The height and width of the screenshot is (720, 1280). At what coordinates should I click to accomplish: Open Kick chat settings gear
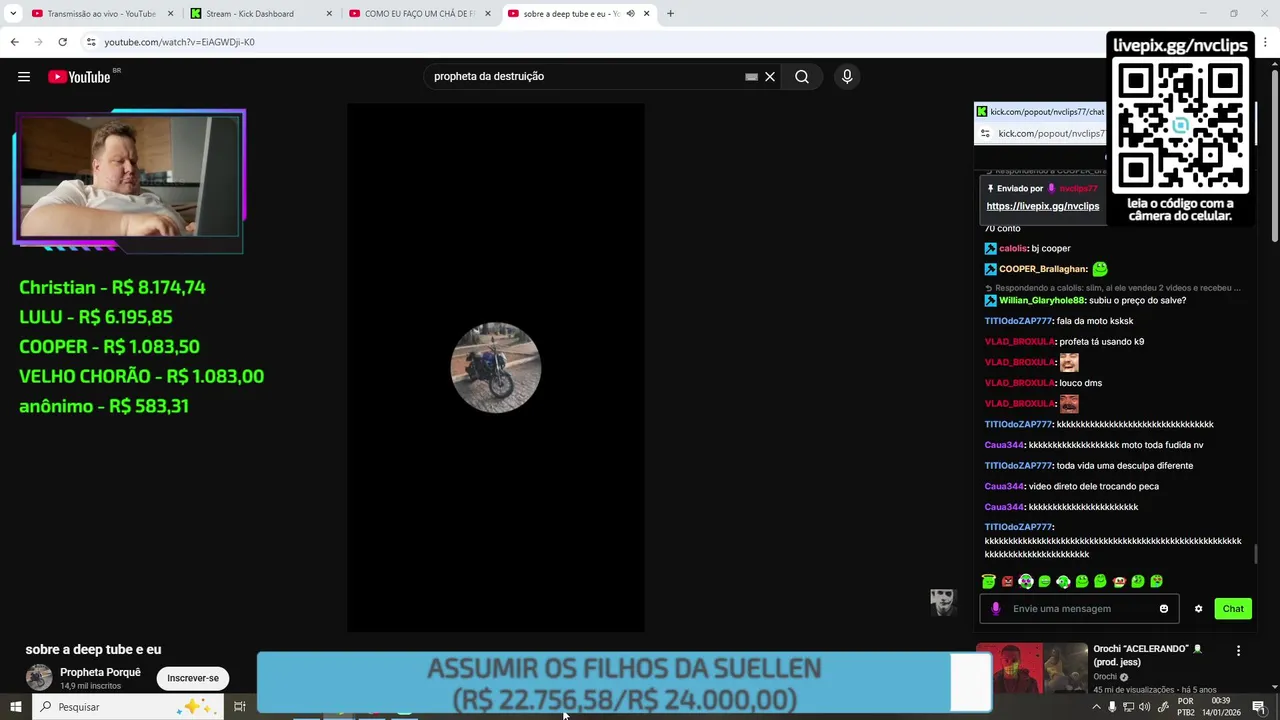(1198, 608)
